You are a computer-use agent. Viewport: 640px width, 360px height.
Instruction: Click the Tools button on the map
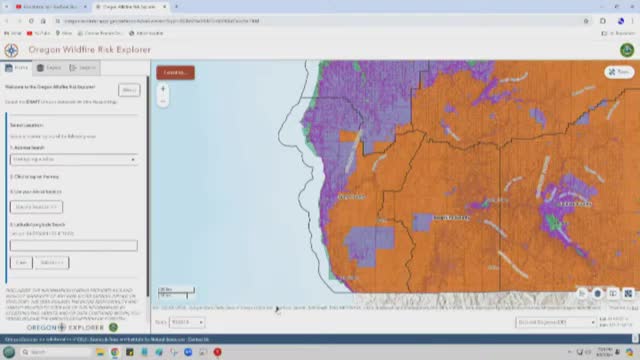coord(619,72)
